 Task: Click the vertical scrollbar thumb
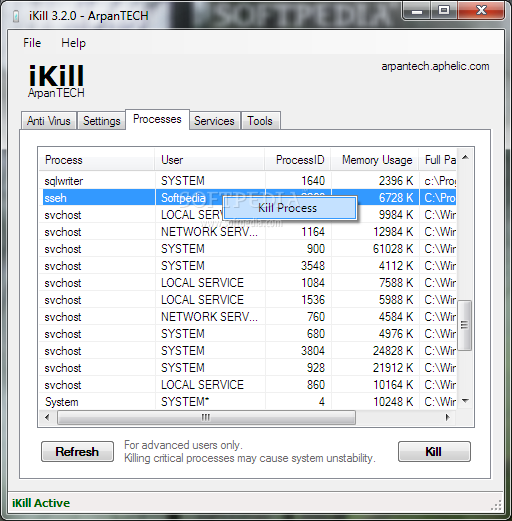465,325
